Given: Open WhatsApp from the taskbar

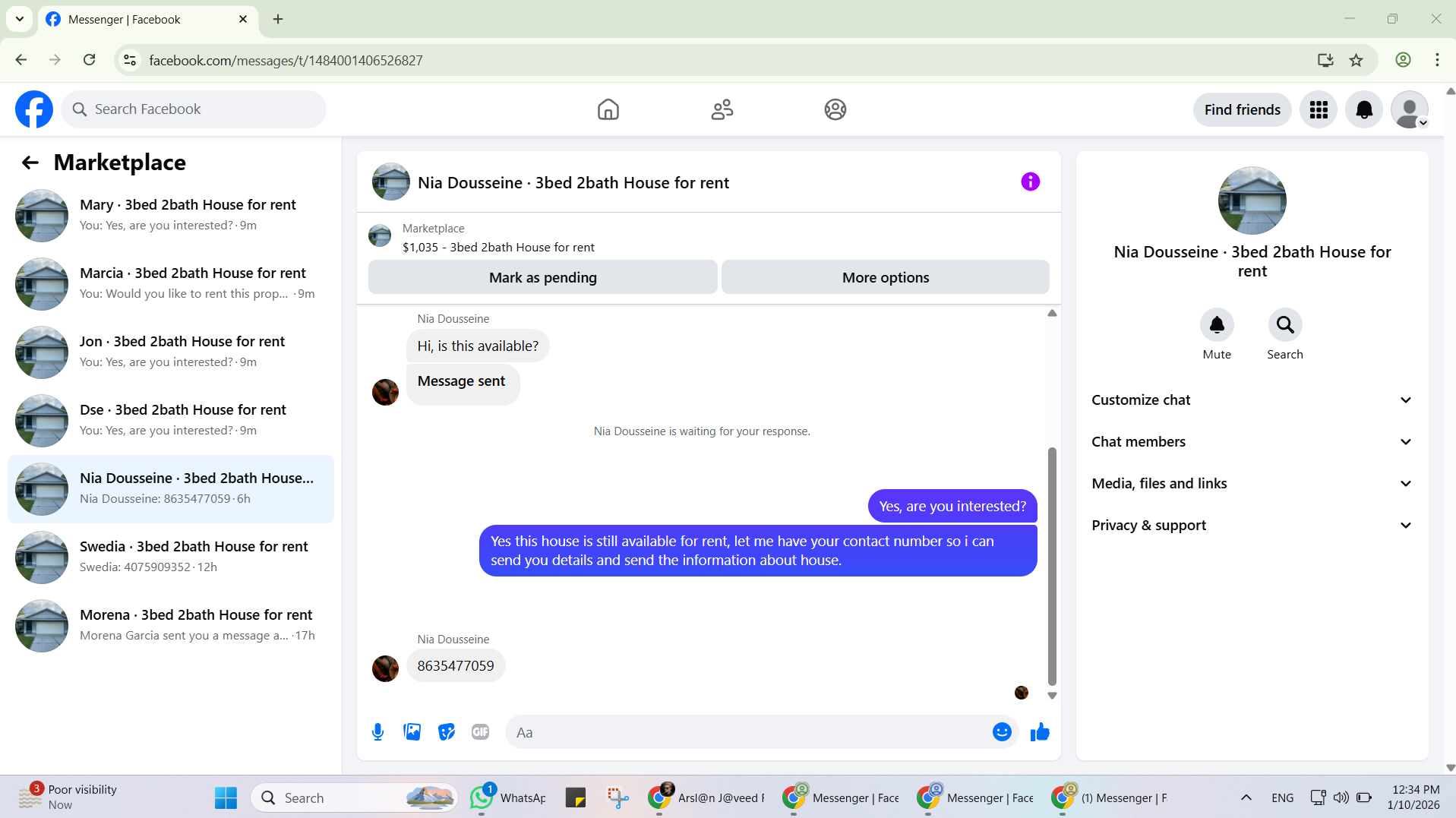Looking at the screenshot, I should [508, 797].
